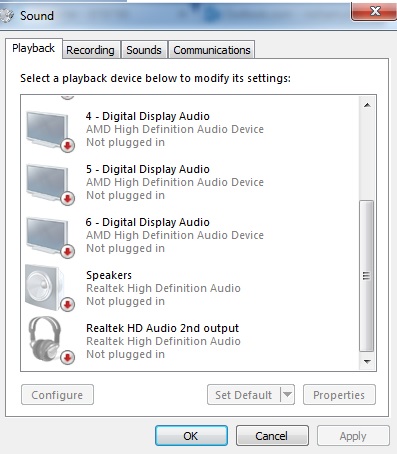Click 'Not plugged in' status under Speakers

[x=125, y=301]
